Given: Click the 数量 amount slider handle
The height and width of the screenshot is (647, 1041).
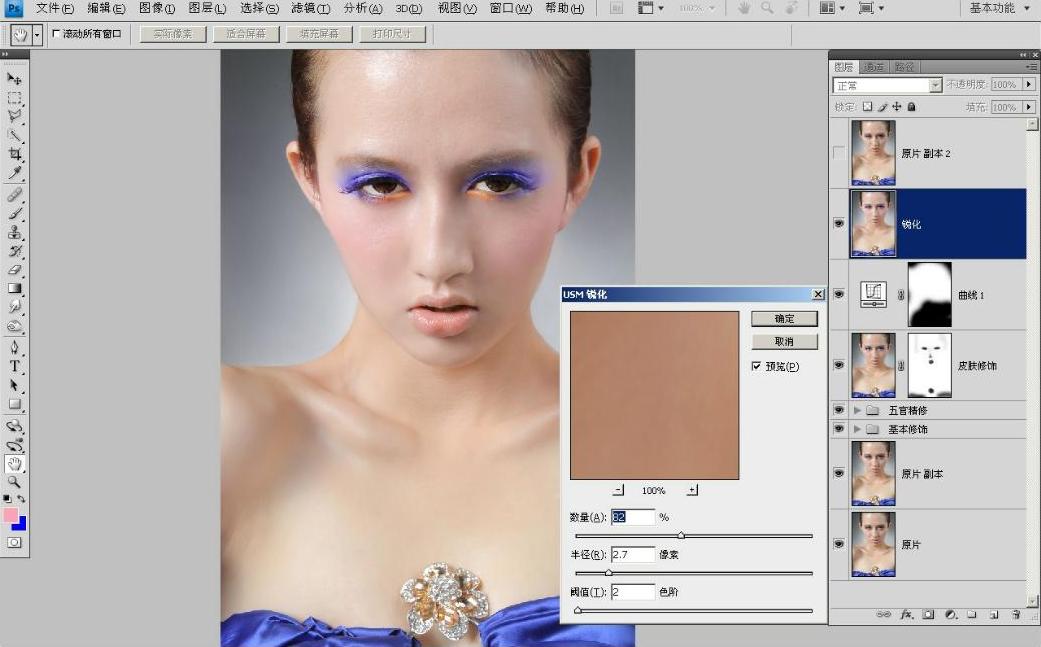Looking at the screenshot, I should click(x=681, y=535).
